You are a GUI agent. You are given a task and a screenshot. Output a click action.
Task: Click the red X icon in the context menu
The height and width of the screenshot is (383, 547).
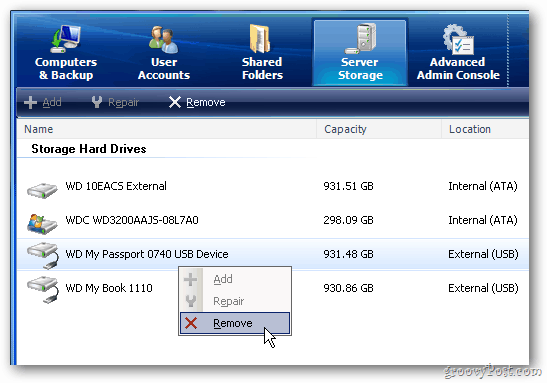point(191,323)
